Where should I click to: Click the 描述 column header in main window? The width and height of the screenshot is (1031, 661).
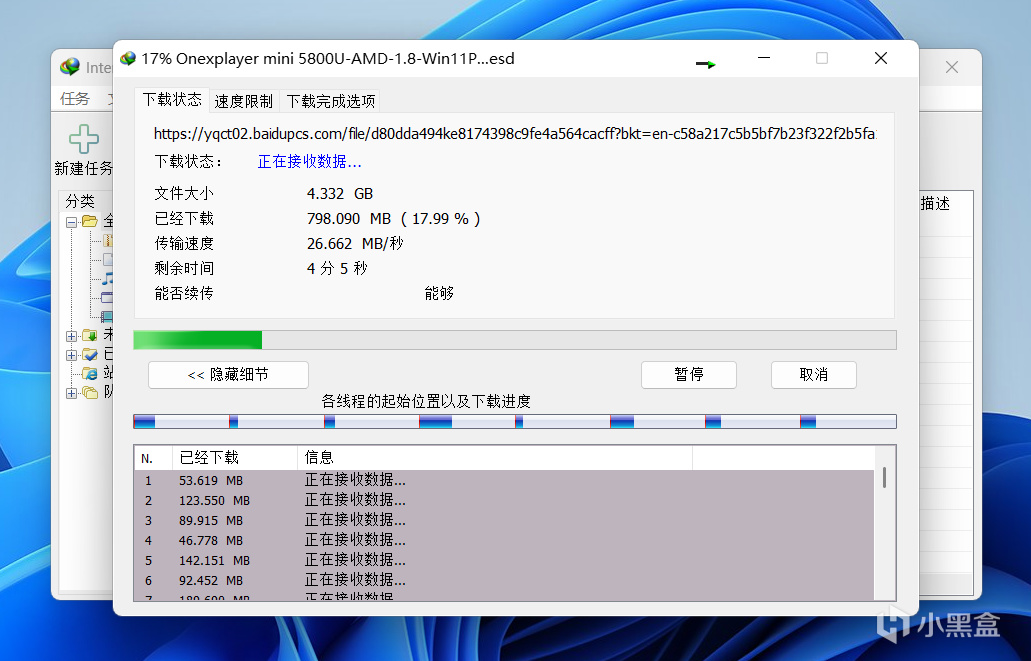[934, 204]
